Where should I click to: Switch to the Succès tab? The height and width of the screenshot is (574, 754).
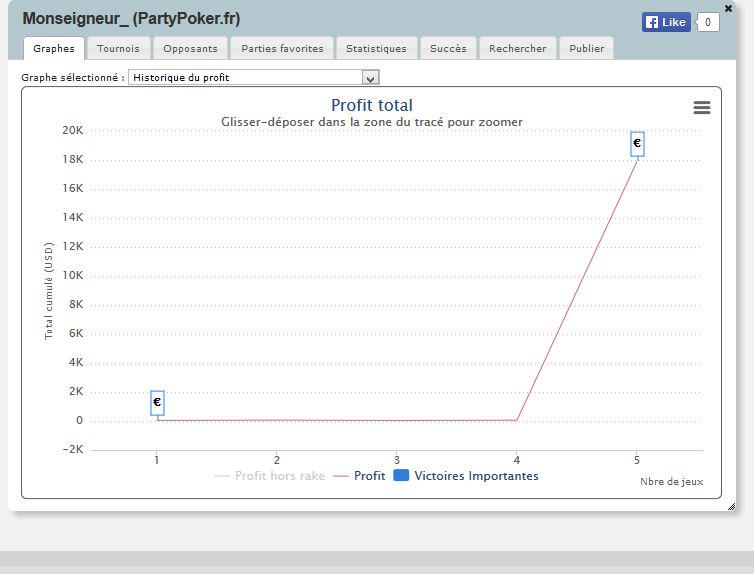[448, 49]
